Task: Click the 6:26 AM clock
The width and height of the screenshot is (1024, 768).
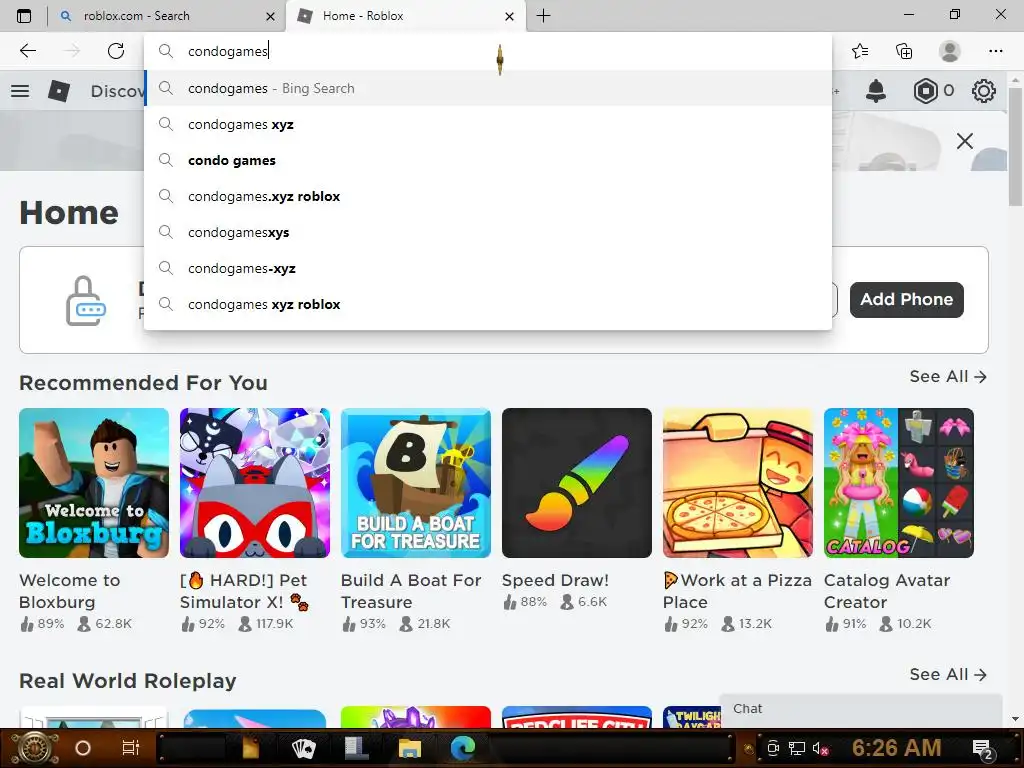Action: (896, 748)
